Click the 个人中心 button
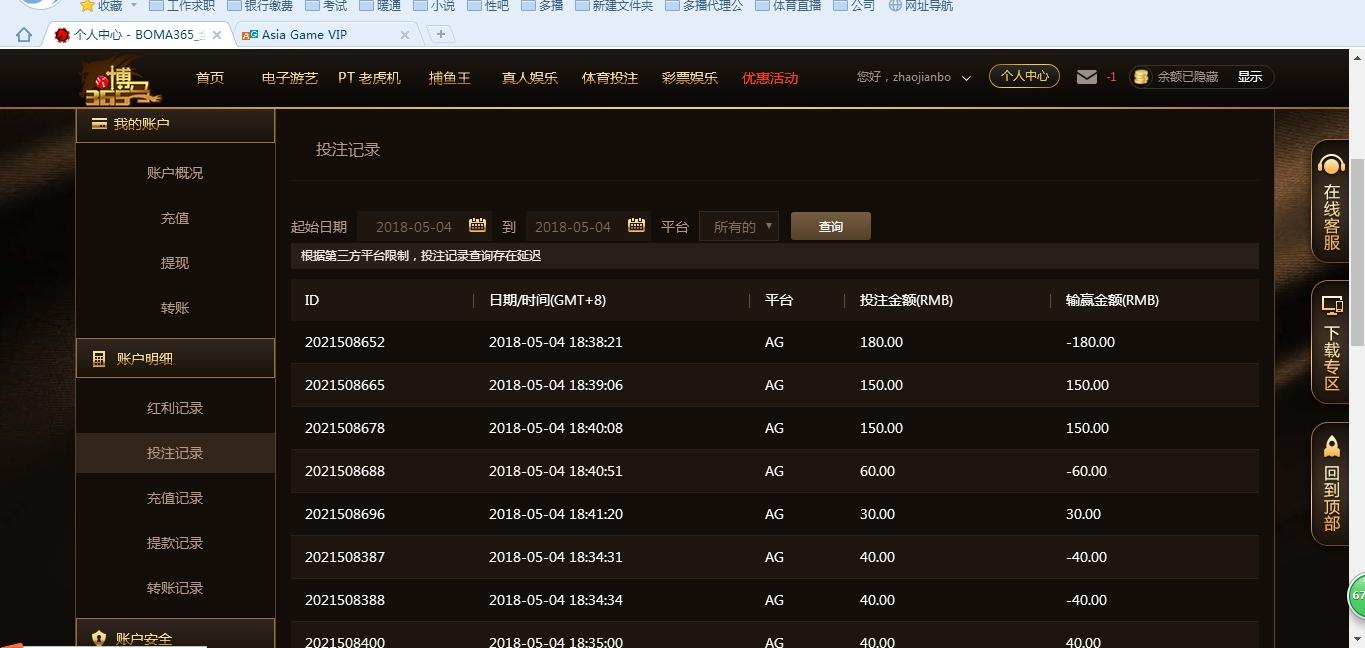This screenshot has height=648, width=1365. (1024, 76)
